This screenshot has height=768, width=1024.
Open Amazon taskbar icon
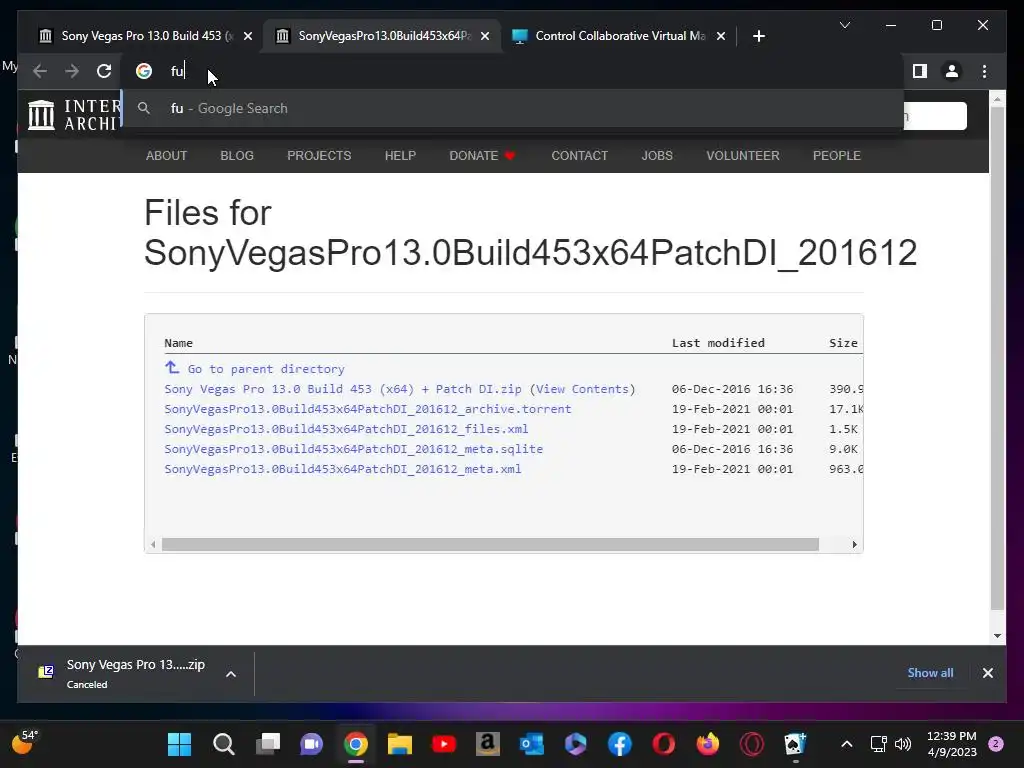click(x=488, y=744)
